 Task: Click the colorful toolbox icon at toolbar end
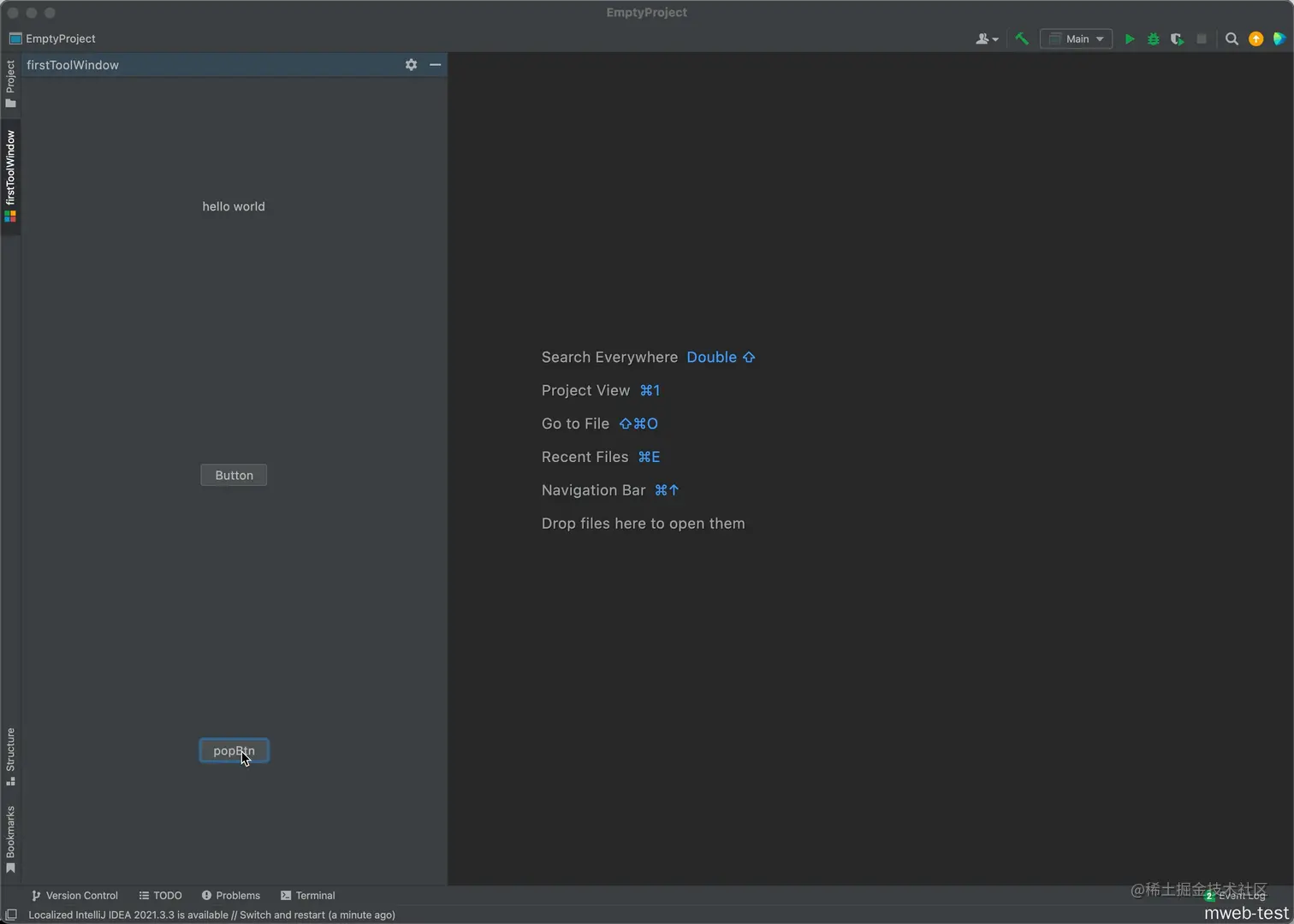click(x=1279, y=38)
